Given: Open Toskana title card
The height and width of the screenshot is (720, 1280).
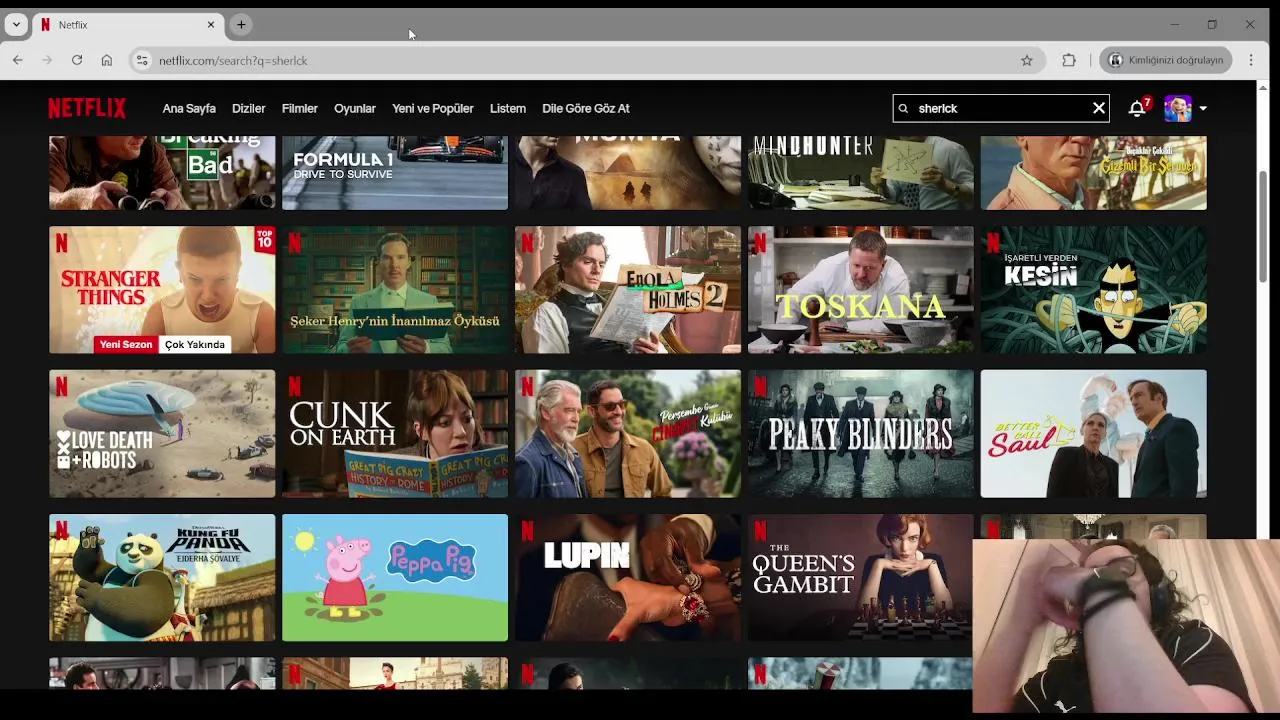Looking at the screenshot, I should pyautogui.click(x=861, y=289).
